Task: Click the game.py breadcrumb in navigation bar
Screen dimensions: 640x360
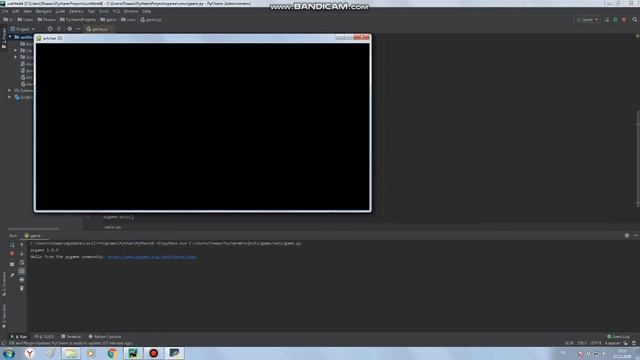Action: [151, 20]
